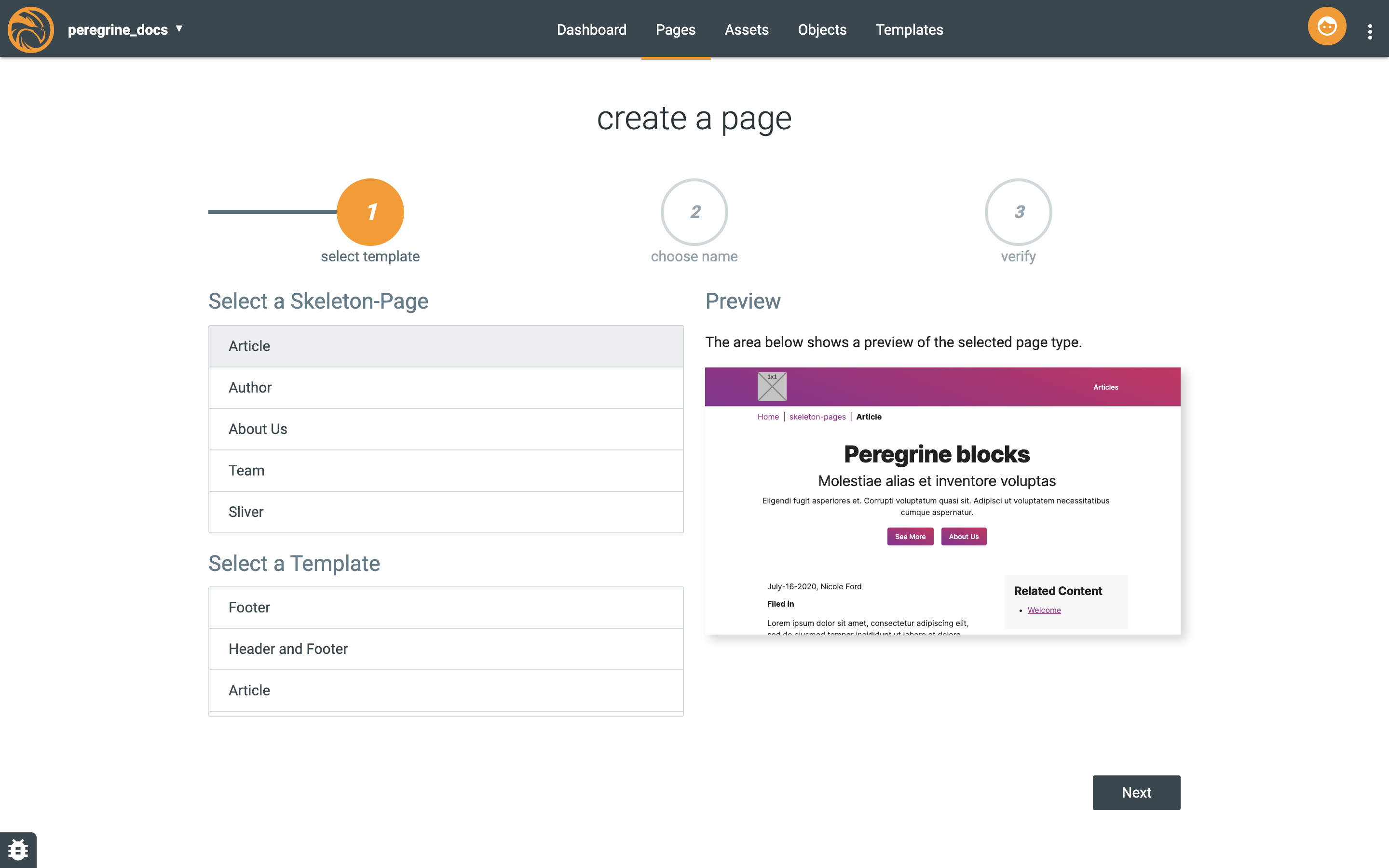The width and height of the screenshot is (1389, 868).
Task: Select the Author skeleton page
Action: click(446, 388)
